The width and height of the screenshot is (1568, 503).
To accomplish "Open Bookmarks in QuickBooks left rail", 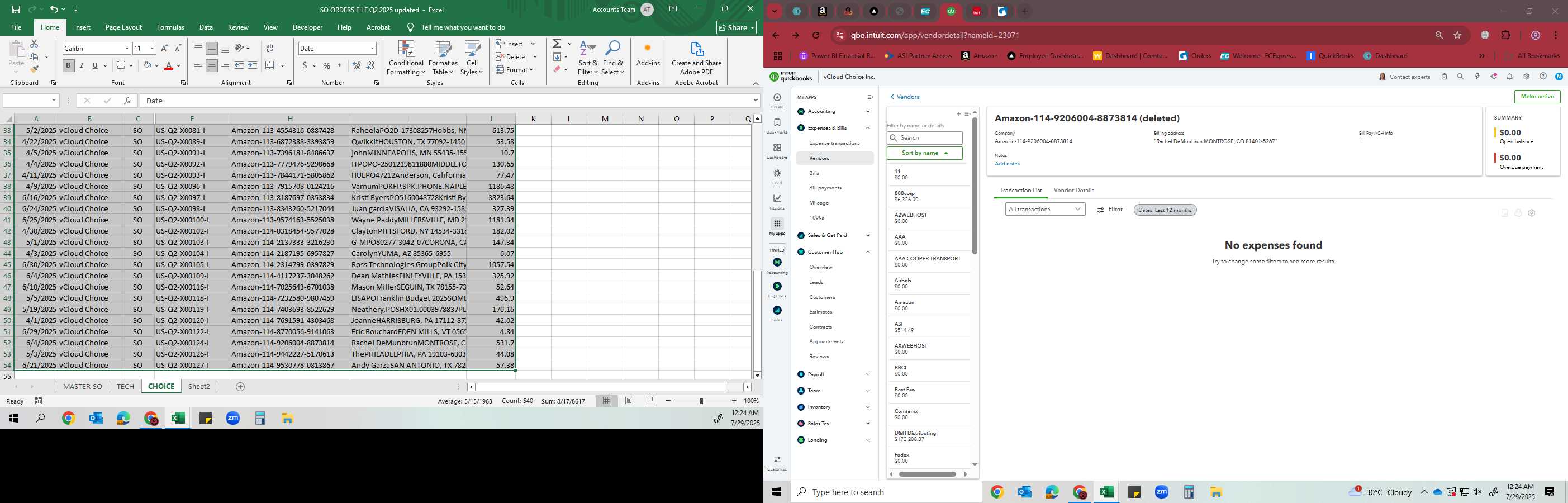I will coord(777,126).
